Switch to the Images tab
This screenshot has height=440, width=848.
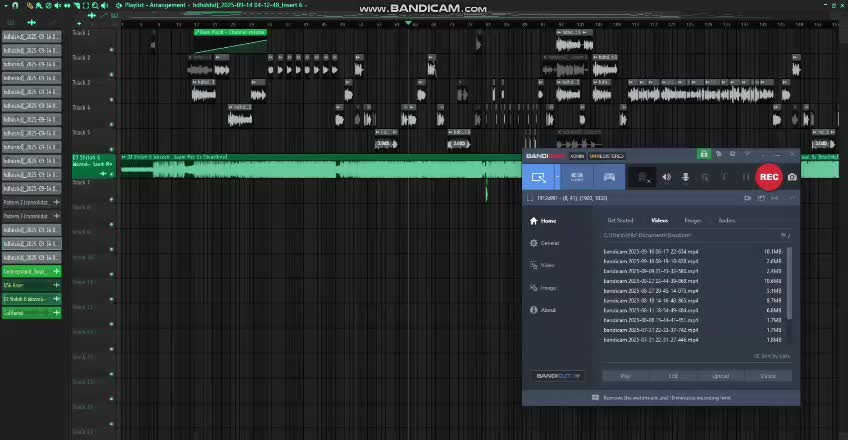point(693,221)
